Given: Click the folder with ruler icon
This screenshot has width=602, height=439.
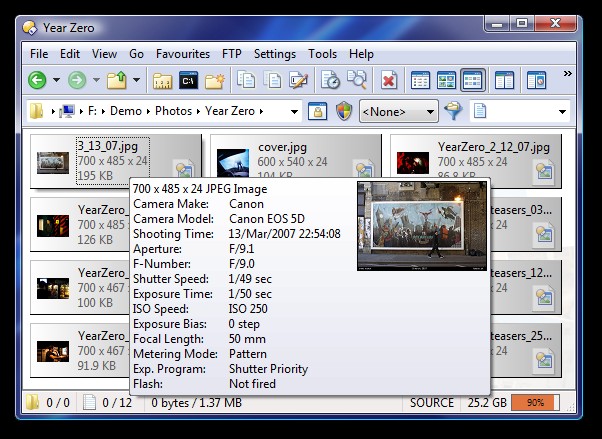Looking at the screenshot, I should click(162, 81).
